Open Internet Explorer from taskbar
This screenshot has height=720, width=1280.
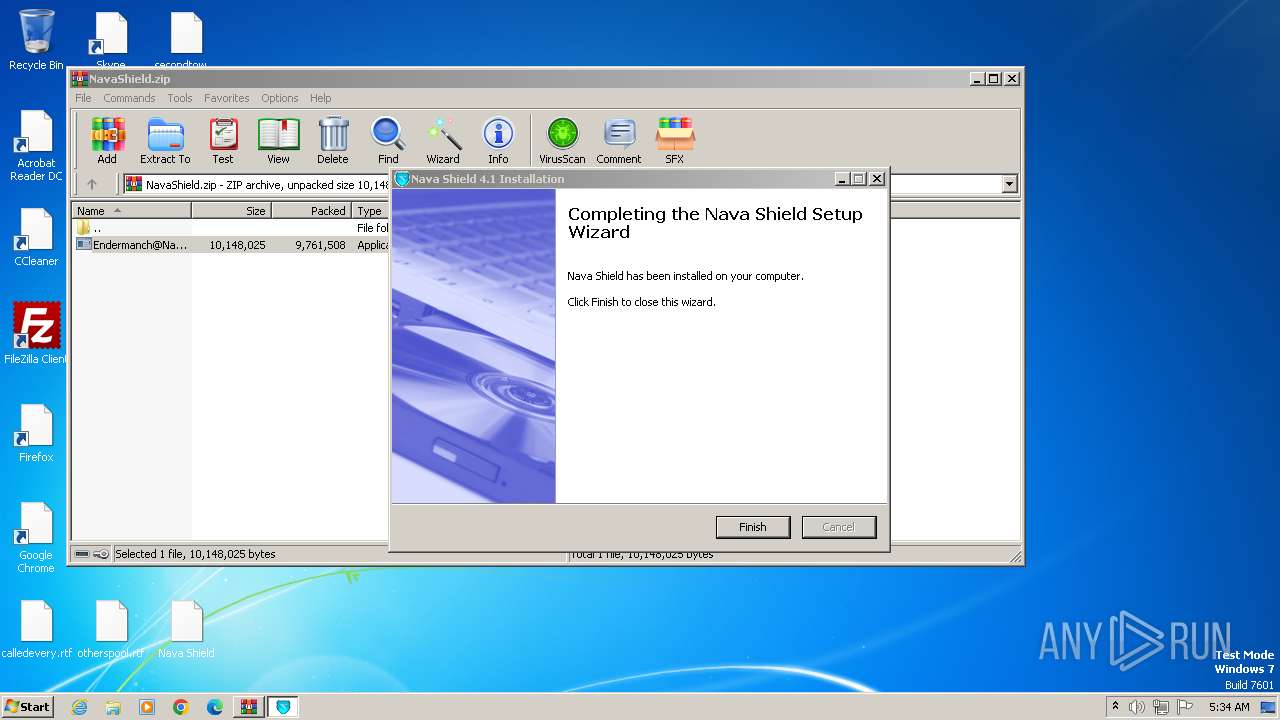pos(80,707)
